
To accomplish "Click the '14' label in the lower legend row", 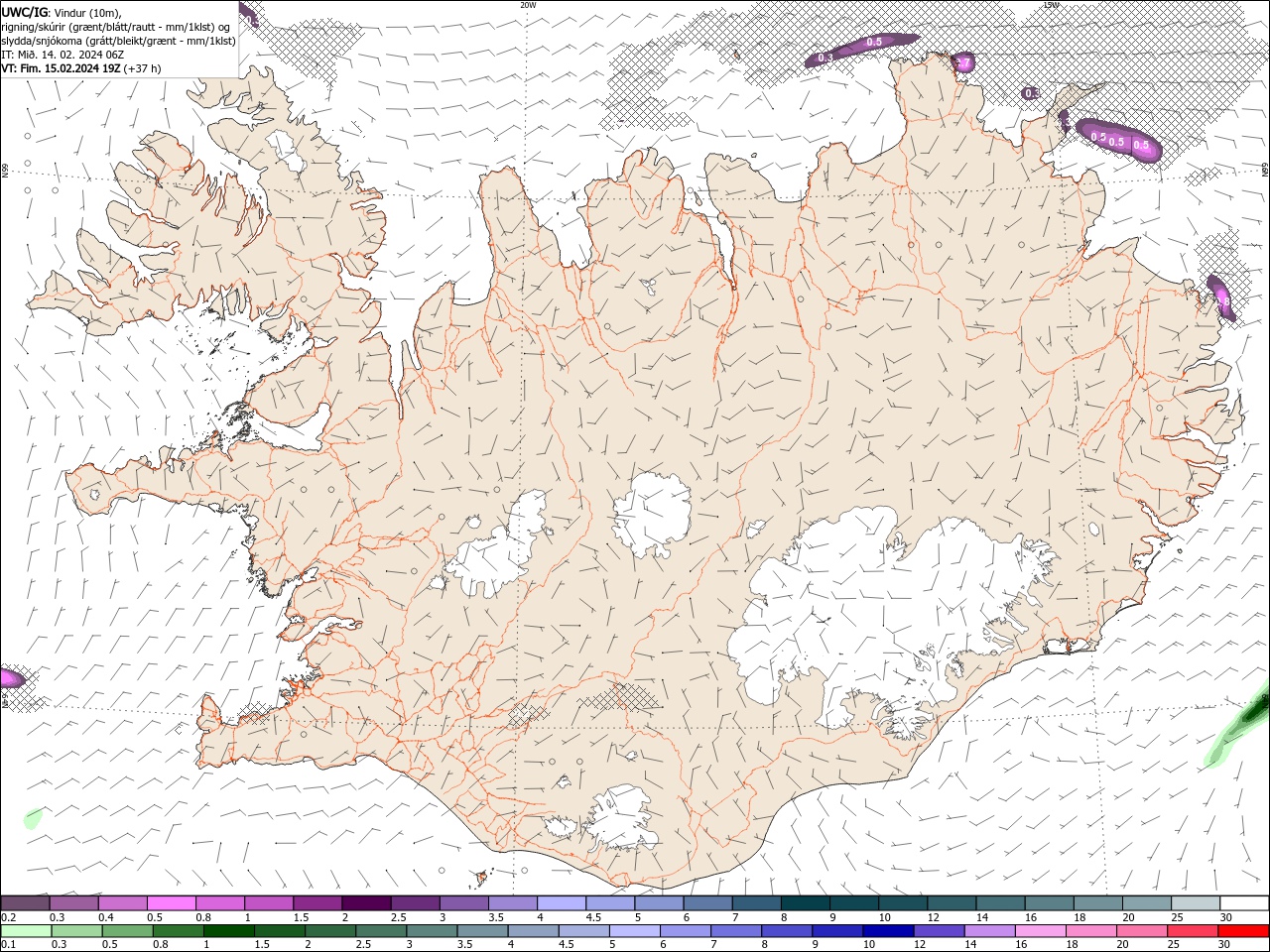I will [x=969, y=944].
